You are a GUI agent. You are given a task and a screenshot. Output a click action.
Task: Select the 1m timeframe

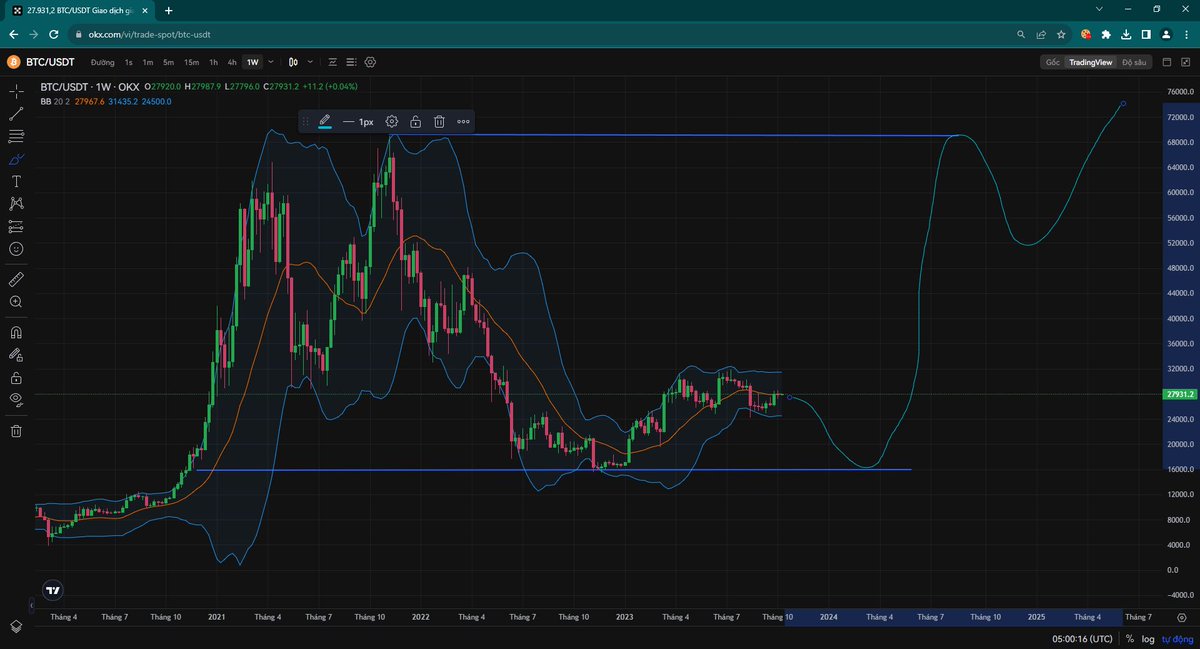pos(147,62)
